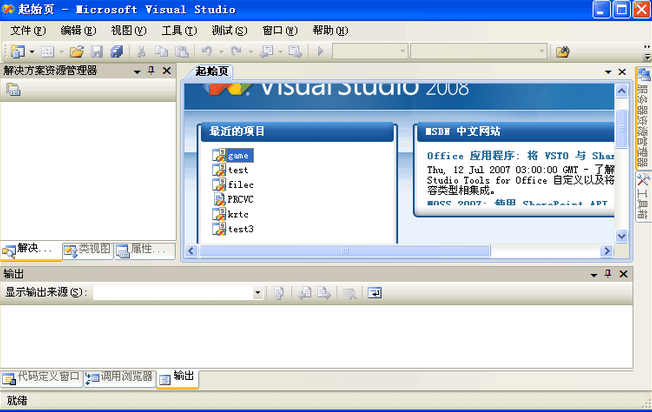
Task: Switch to the 属性 tab
Action: click(145, 250)
